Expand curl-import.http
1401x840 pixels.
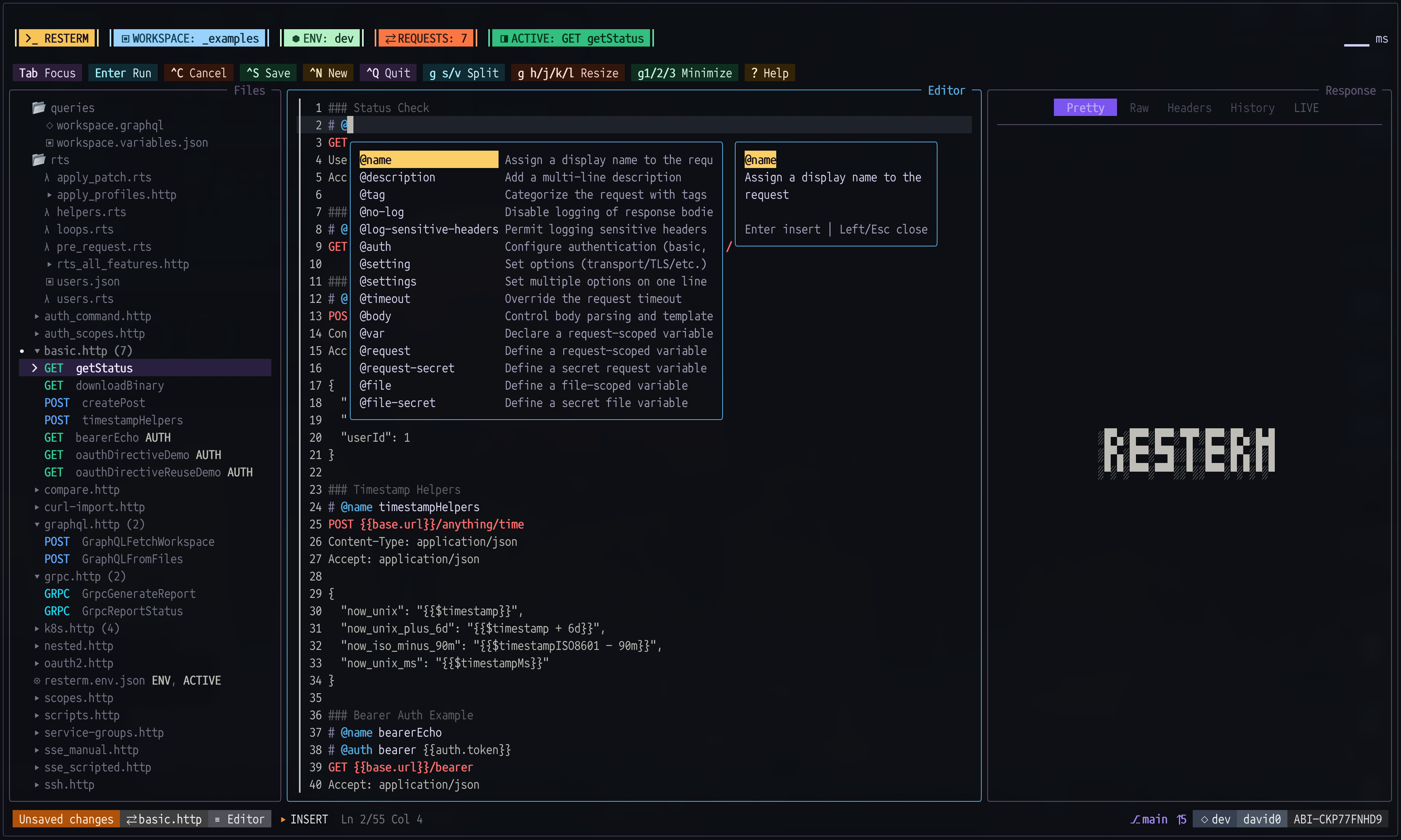point(37,507)
